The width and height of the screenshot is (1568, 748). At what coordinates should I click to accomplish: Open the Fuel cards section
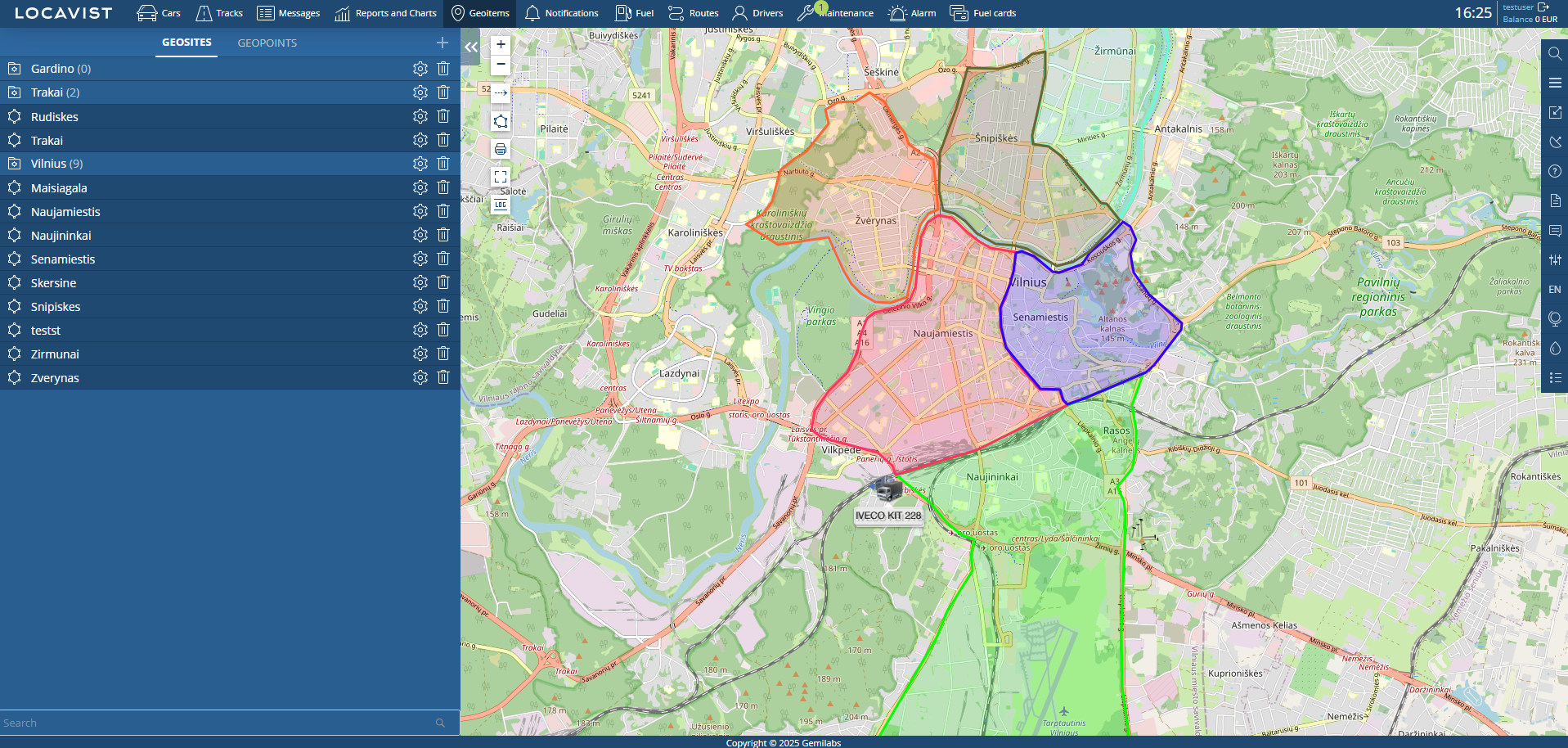pos(982,13)
